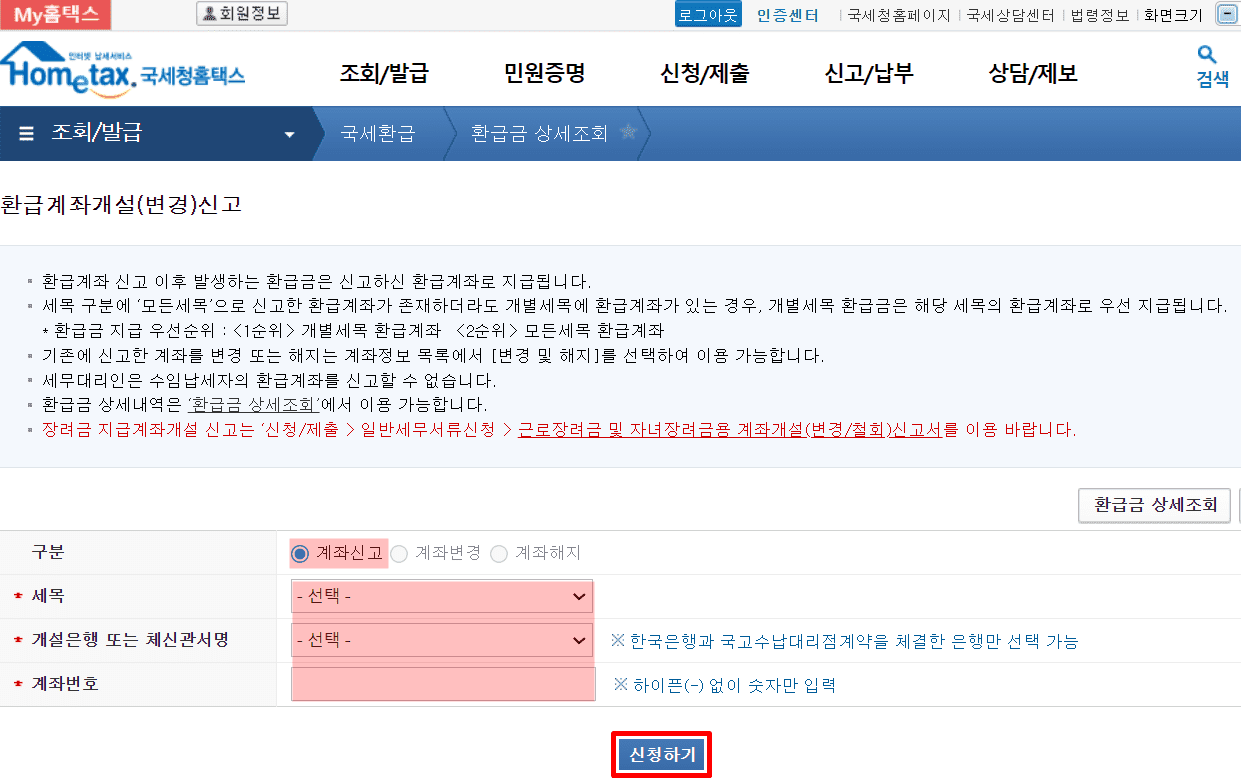The width and height of the screenshot is (1241, 781).
Task: Open the 개설은행 또는 체신관서명 dropdown
Action: tap(441, 640)
